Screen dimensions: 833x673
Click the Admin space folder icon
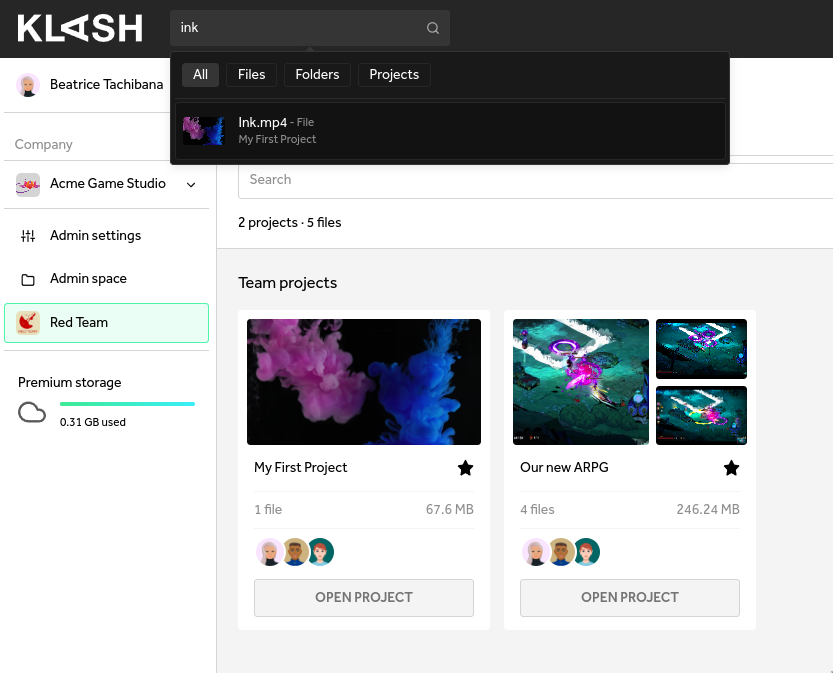(28, 280)
